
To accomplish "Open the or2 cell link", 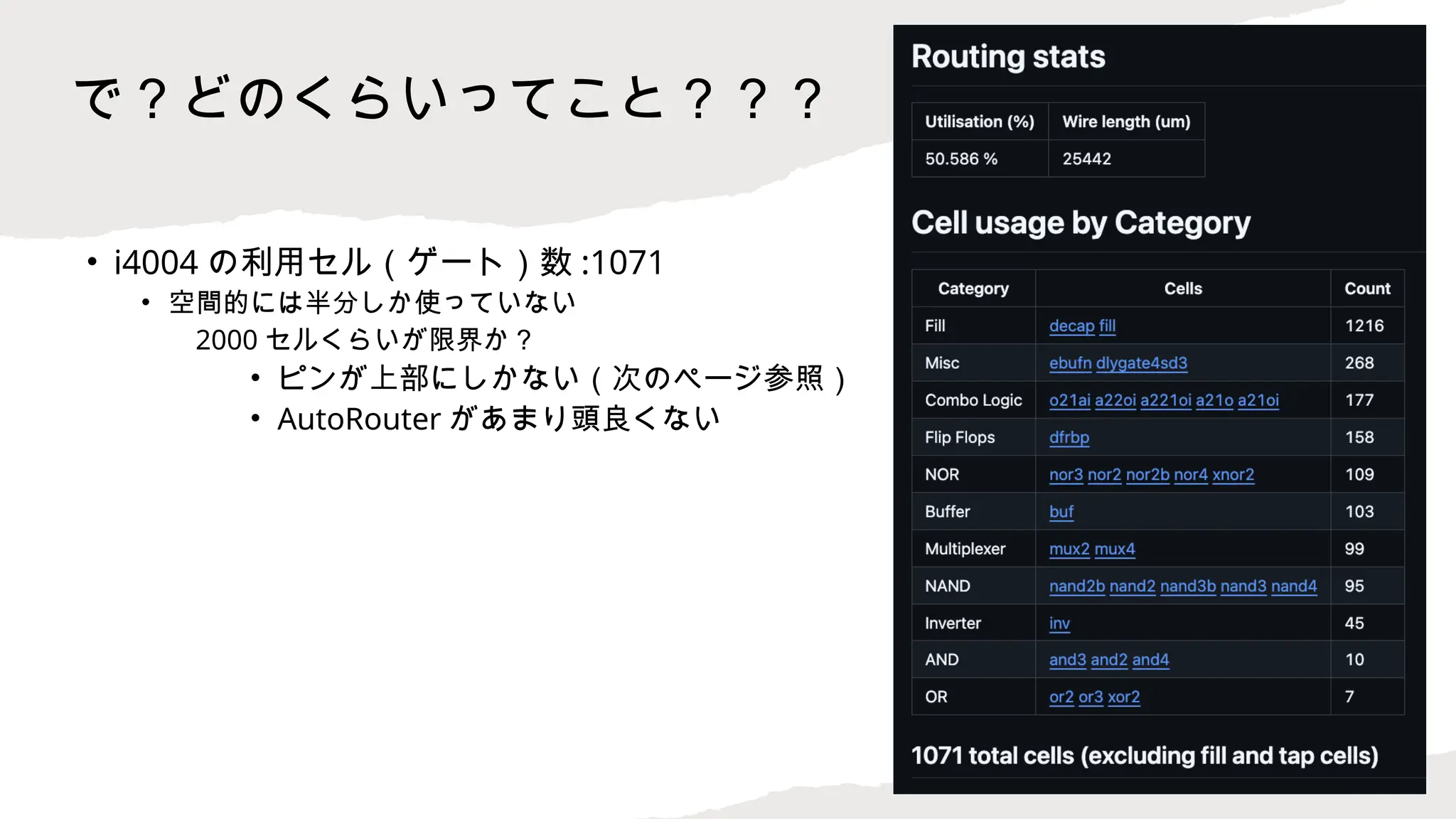I will click(1061, 697).
